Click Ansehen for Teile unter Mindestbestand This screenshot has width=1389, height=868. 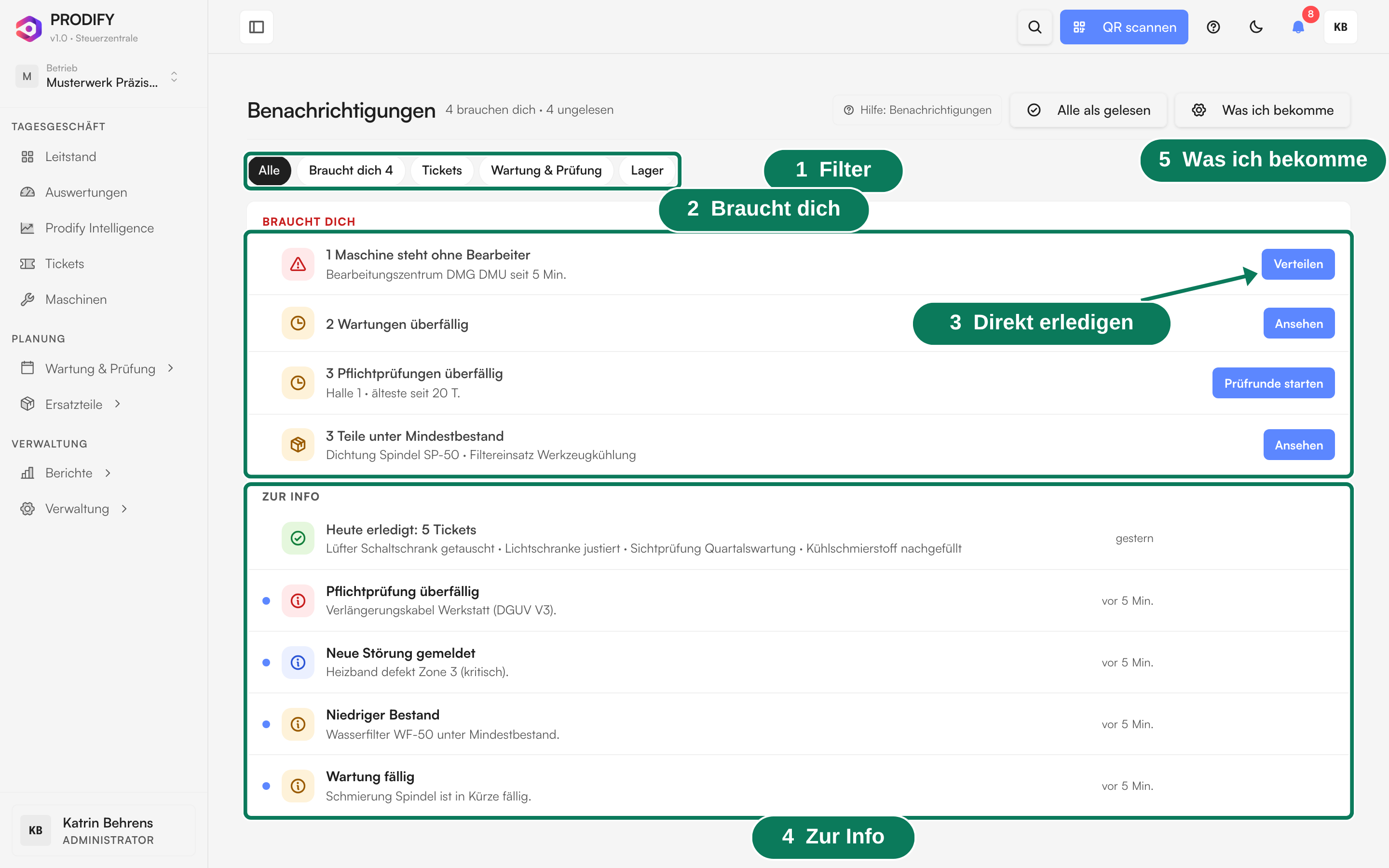pos(1298,445)
